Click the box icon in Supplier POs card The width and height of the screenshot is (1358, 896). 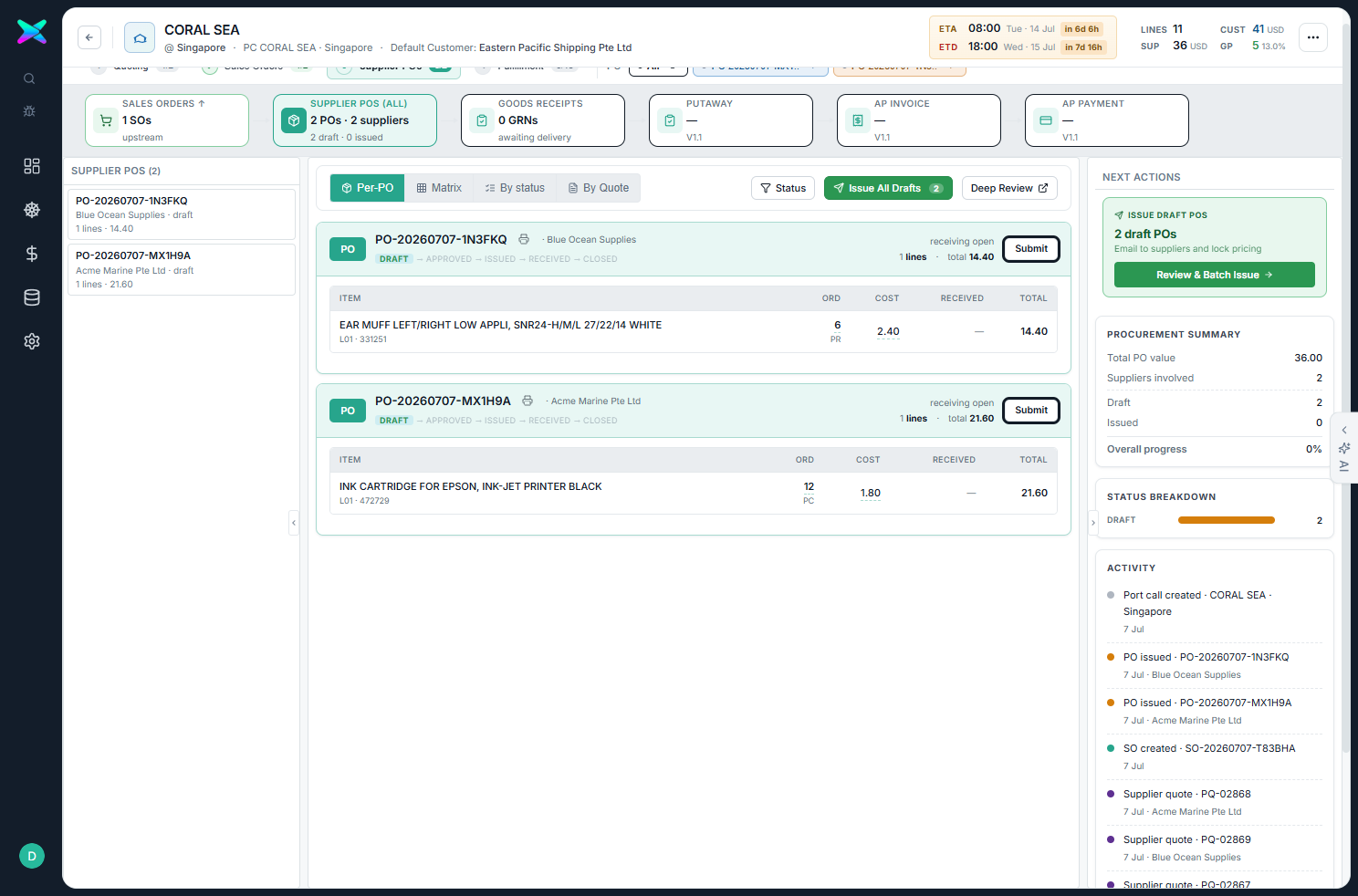(294, 120)
